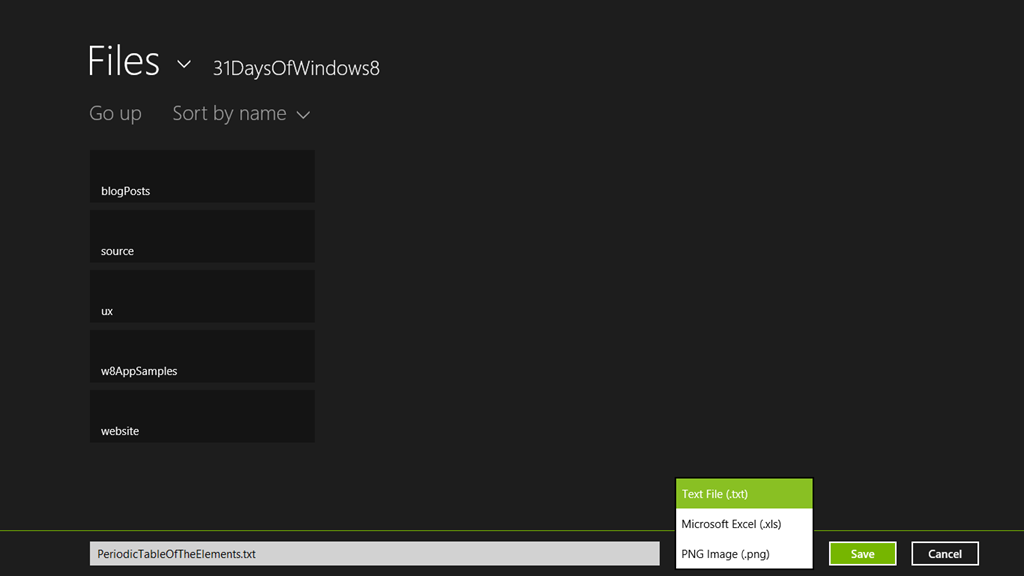Viewport: 1024px width, 576px height.
Task: Click the w8AppSamples folder name text
Action: 139,371
